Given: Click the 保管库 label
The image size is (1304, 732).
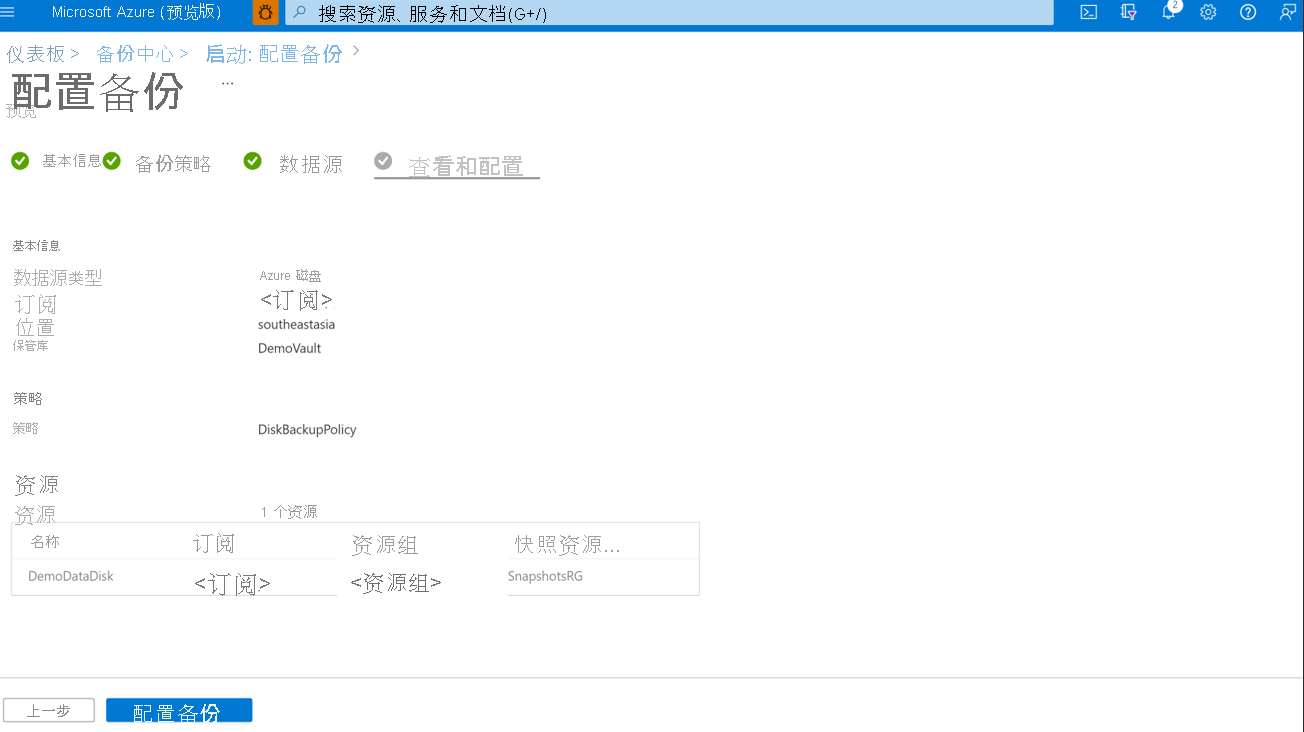Looking at the screenshot, I should click(x=30, y=345).
